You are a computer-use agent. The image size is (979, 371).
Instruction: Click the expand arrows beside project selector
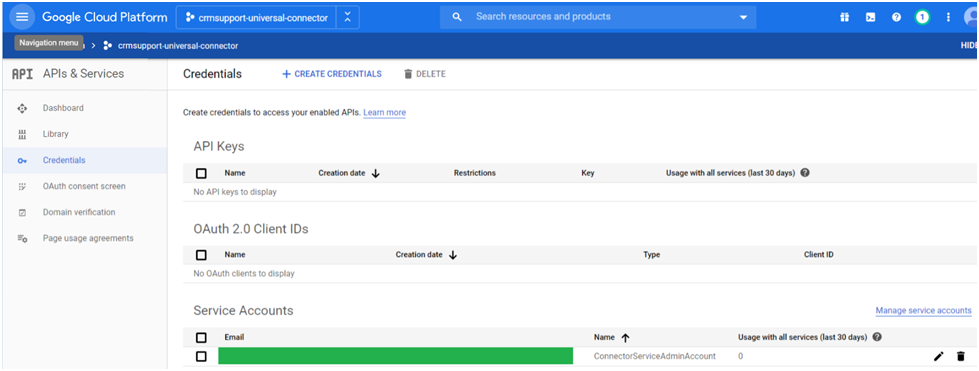point(348,18)
